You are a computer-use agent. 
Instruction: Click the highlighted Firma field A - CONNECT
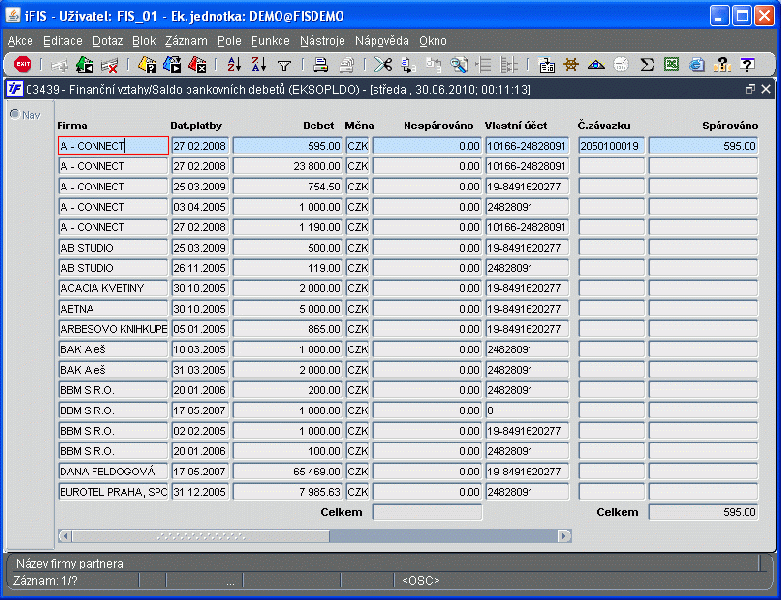coord(114,146)
